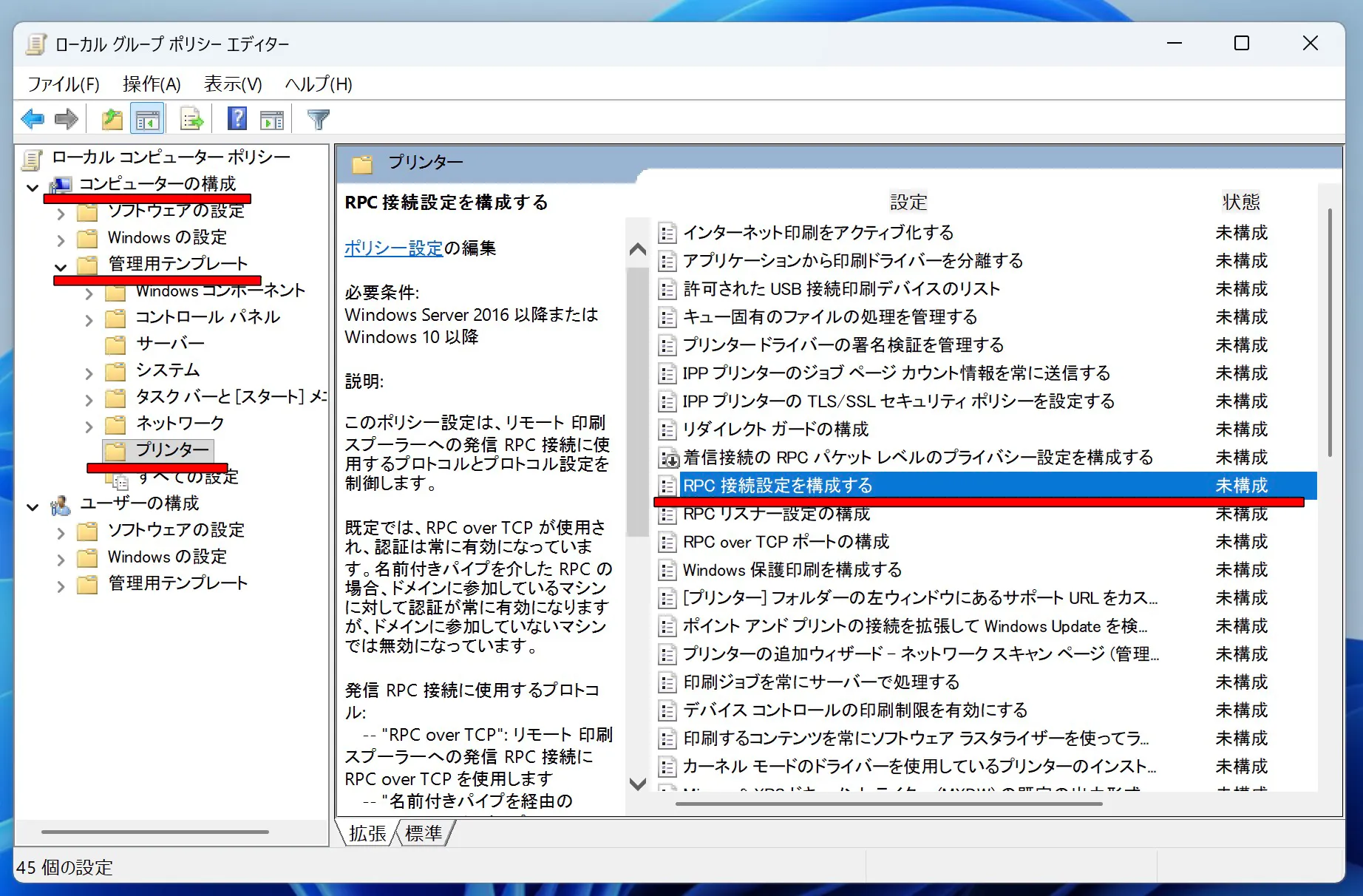This screenshot has height=896, width=1363.
Task: Expand 管理用テンプレート under ユーザーの構成
Action: point(61,586)
